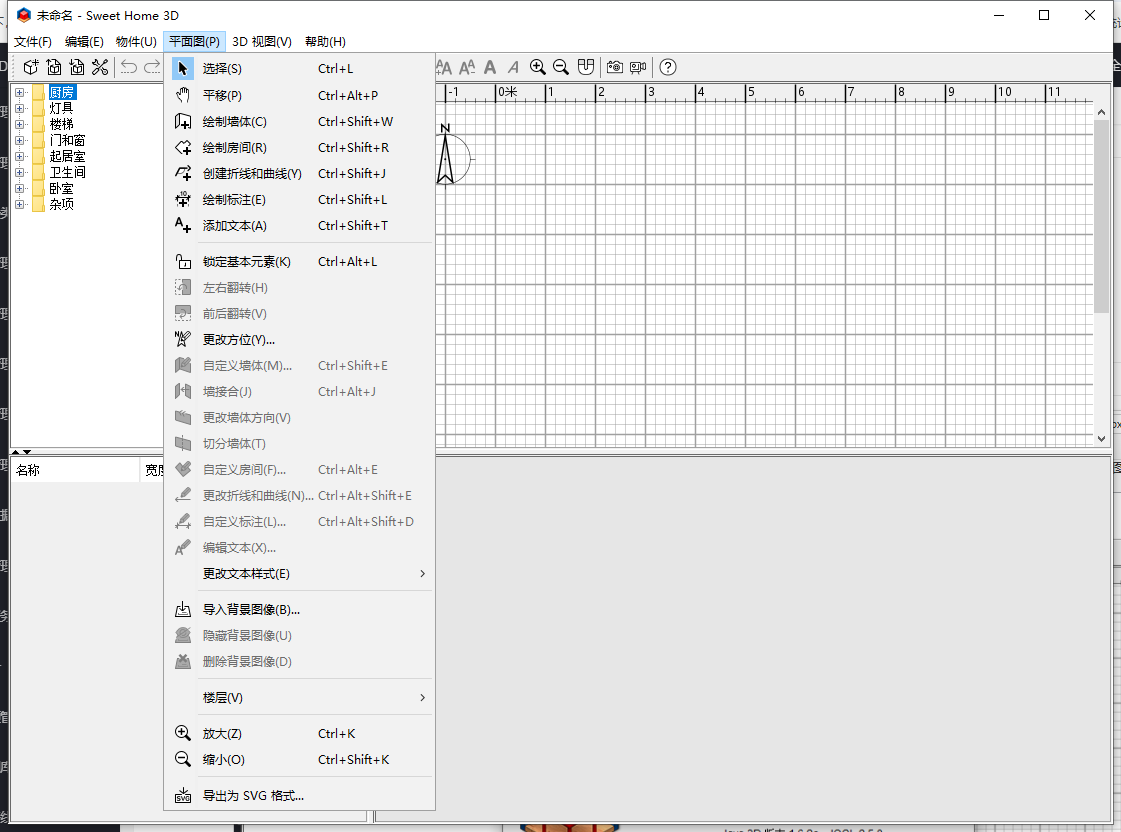Choose 绘制墙体(C) draw walls menu item
Screen dimensions: 1121x832
pyautogui.click(x=299, y=122)
